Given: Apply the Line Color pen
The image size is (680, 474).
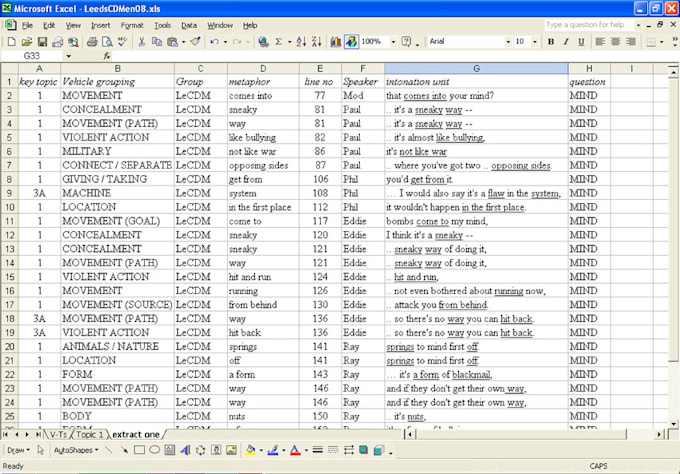Looking at the screenshot, I should tap(273, 450).
